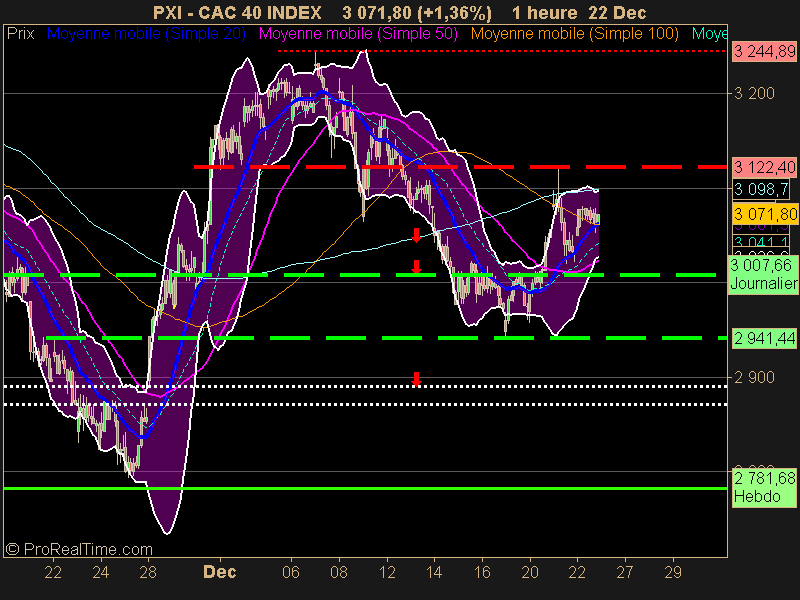
Task: Select Moyenne mobile (Simple 100) legend
Action: click(x=574, y=34)
